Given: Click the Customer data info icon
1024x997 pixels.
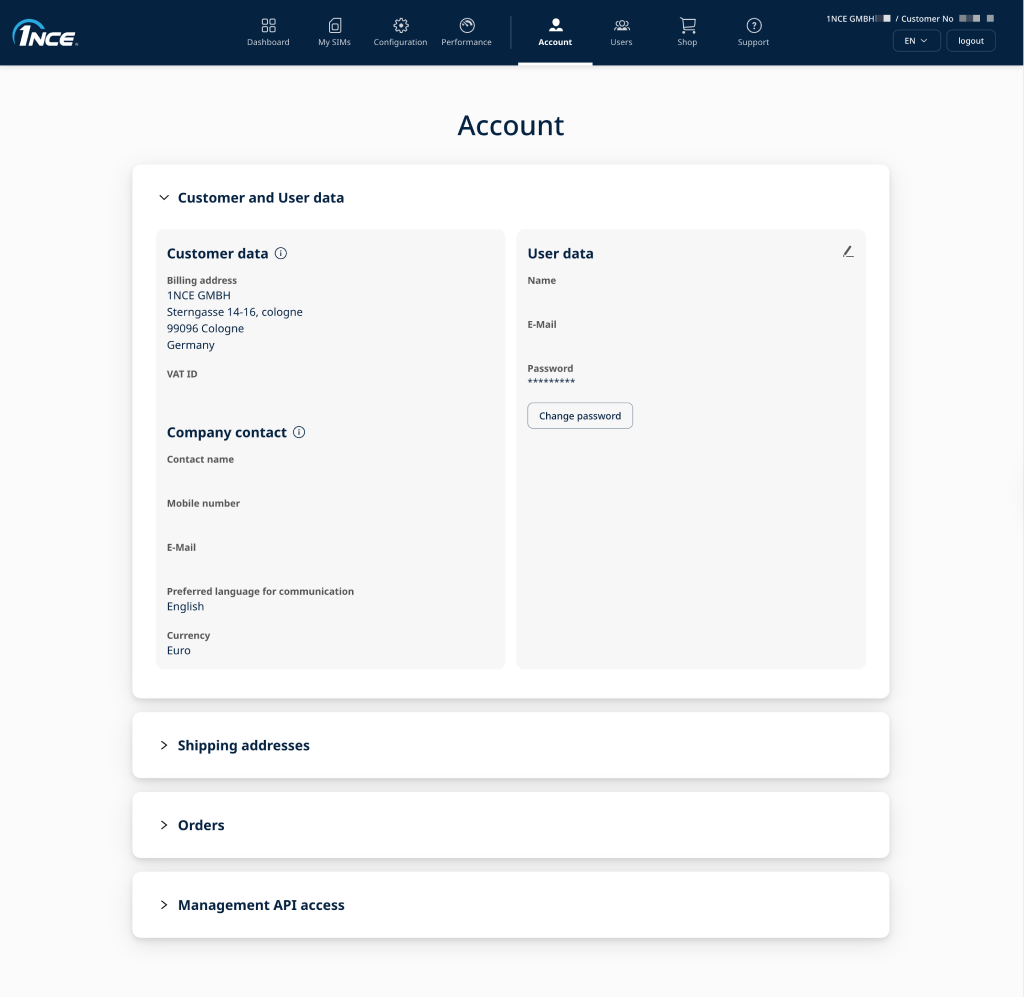Looking at the screenshot, I should point(281,253).
